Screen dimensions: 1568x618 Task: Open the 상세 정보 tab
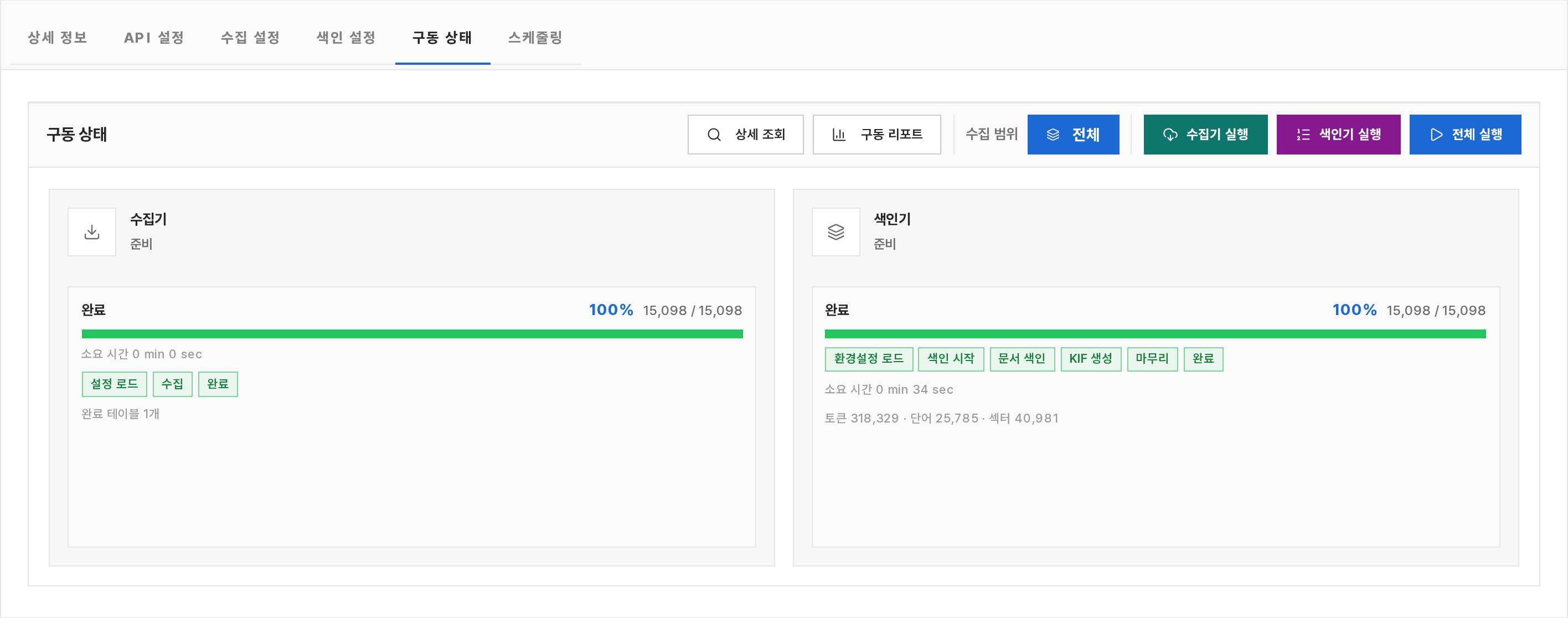coord(57,38)
